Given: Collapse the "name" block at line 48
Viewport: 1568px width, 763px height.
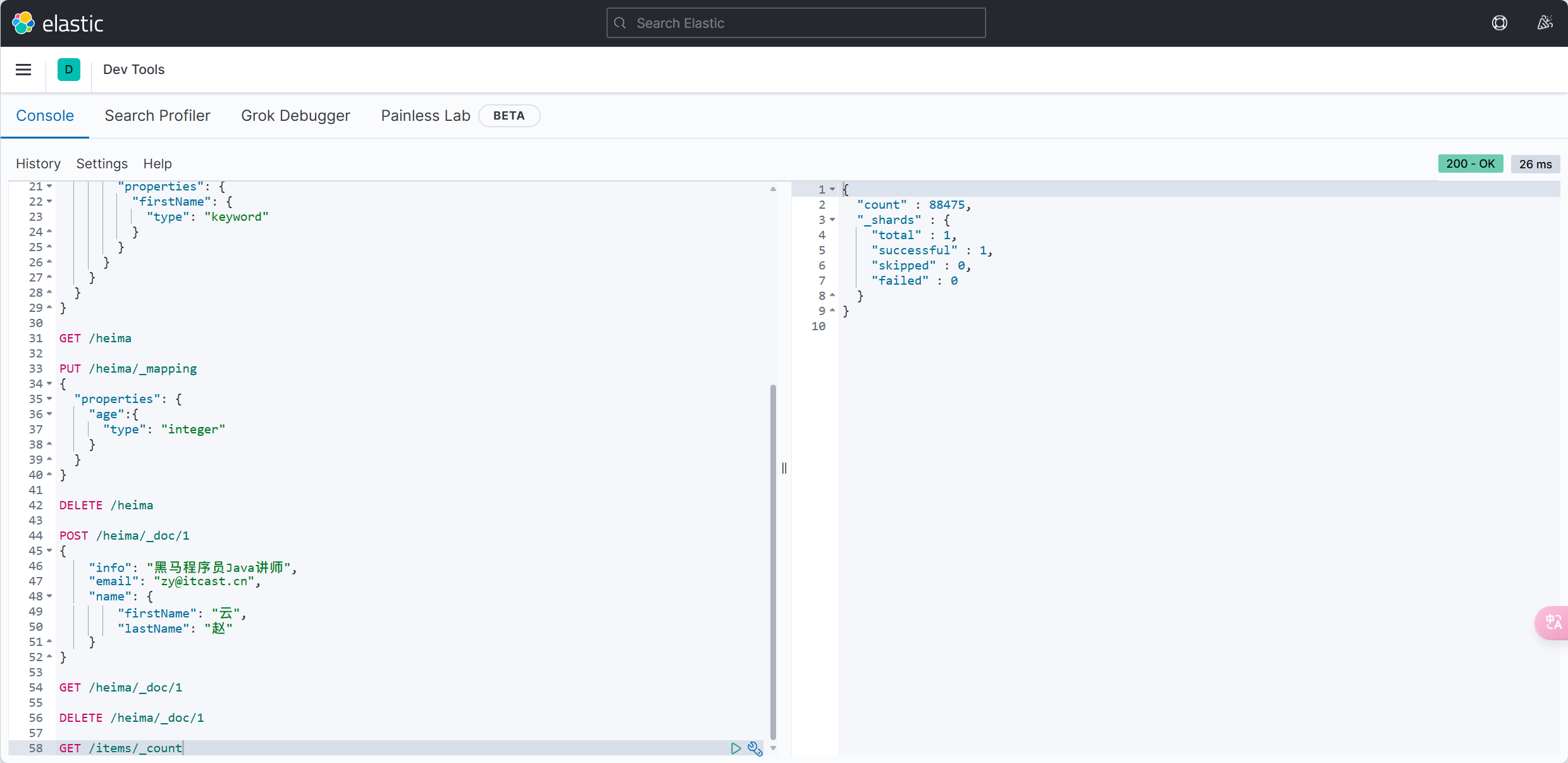Looking at the screenshot, I should 49,597.
